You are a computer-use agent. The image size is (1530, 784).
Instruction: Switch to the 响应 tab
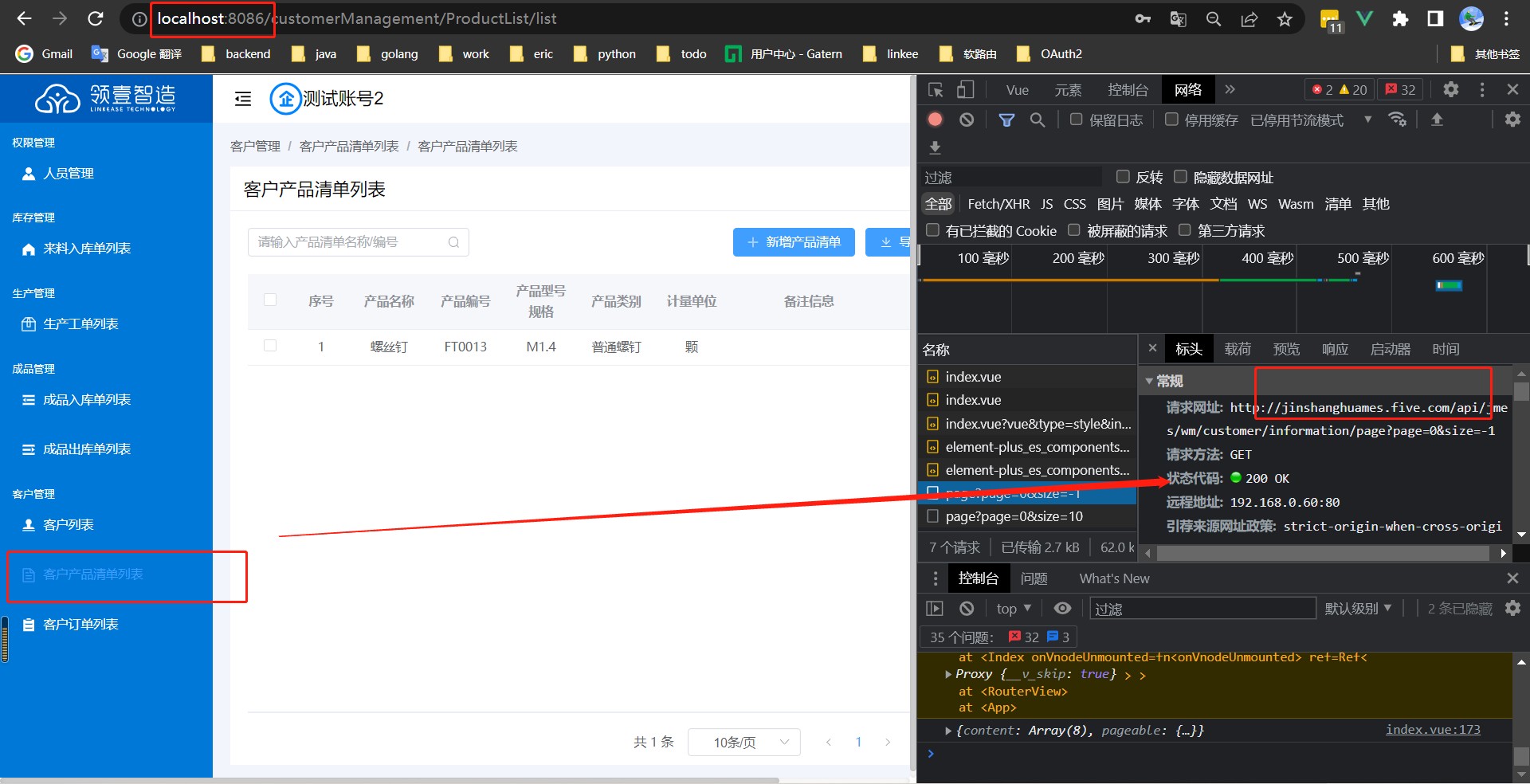point(1335,349)
